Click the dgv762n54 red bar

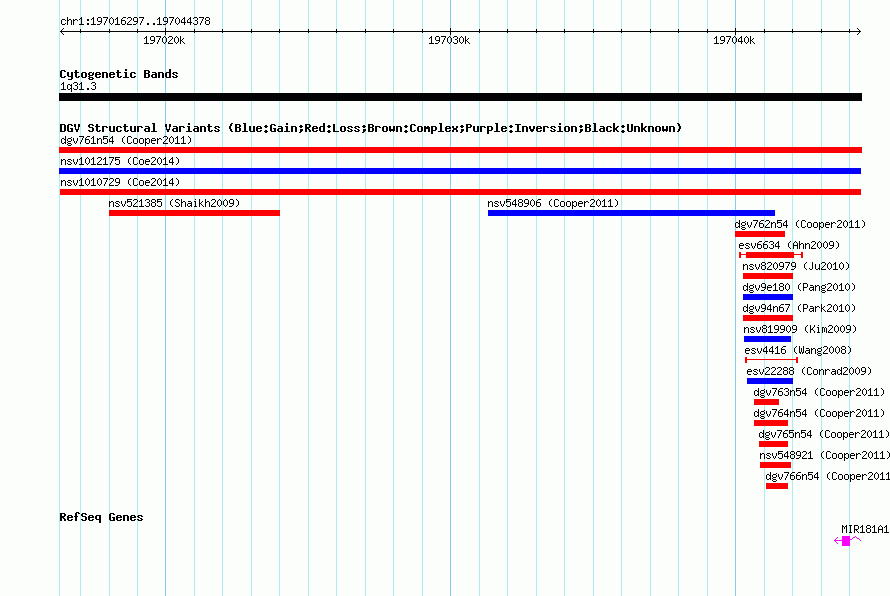pyautogui.click(x=760, y=234)
